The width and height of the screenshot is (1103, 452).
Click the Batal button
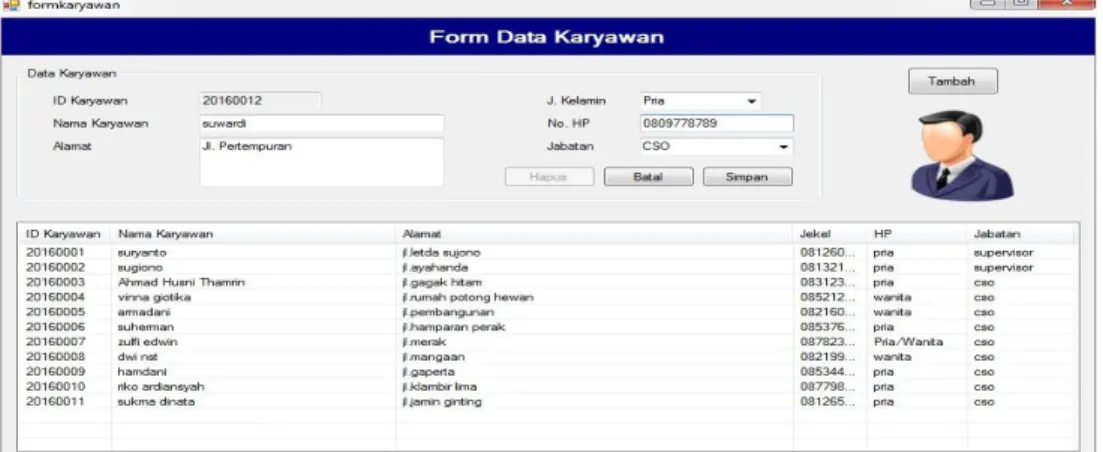[648, 177]
